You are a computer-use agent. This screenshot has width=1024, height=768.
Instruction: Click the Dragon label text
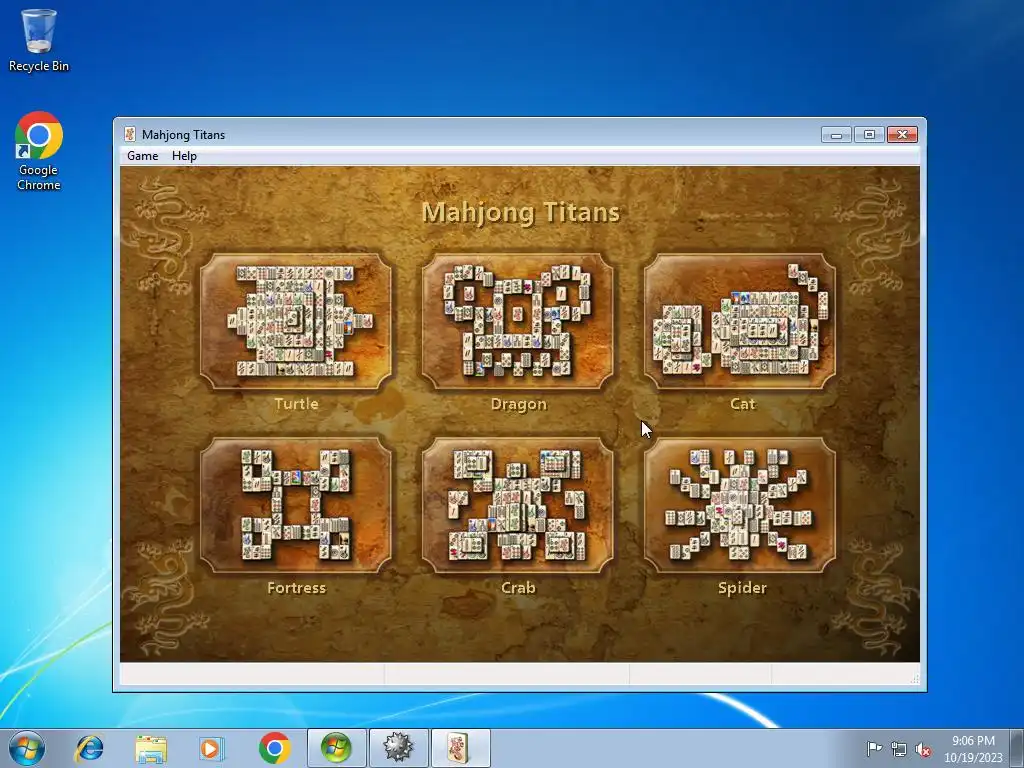click(519, 404)
